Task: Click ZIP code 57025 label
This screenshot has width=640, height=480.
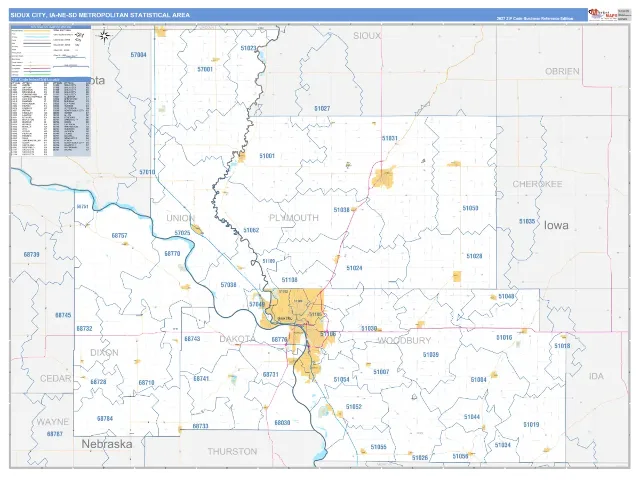Action: (182, 233)
